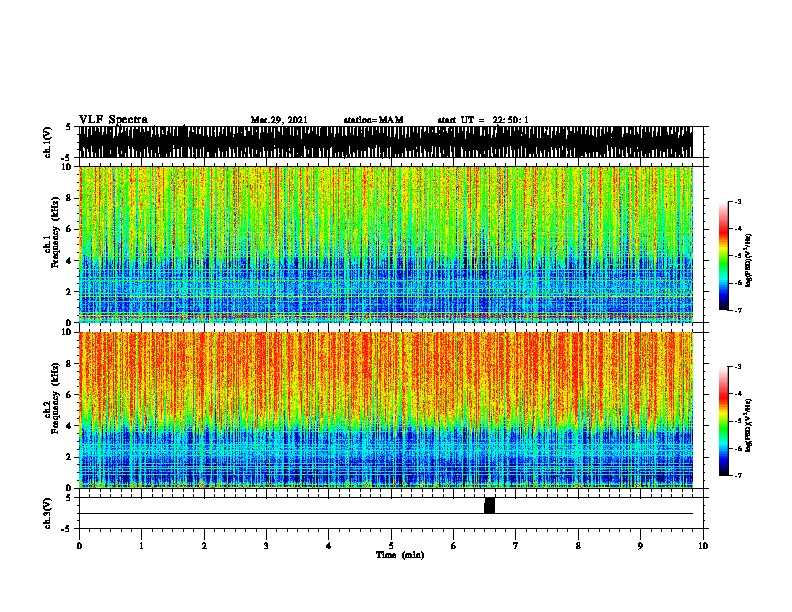The width and height of the screenshot is (792, 612).
Task: Click the log(PSD) label beside ch.1 color bar
Action: click(x=748, y=260)
